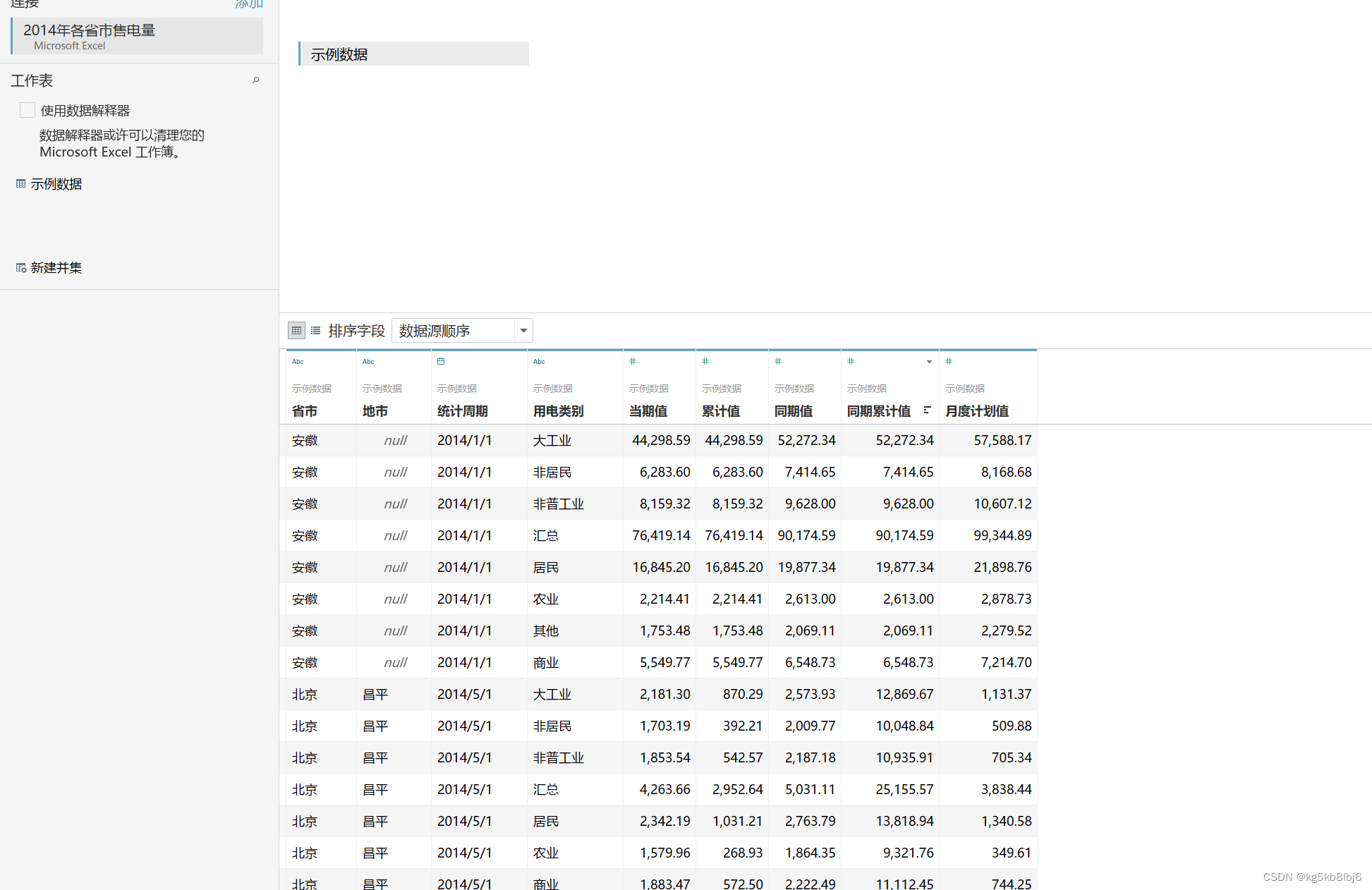
Task: Click the 省市 column header
Action: pyautogui.click(x=305, y=411)
